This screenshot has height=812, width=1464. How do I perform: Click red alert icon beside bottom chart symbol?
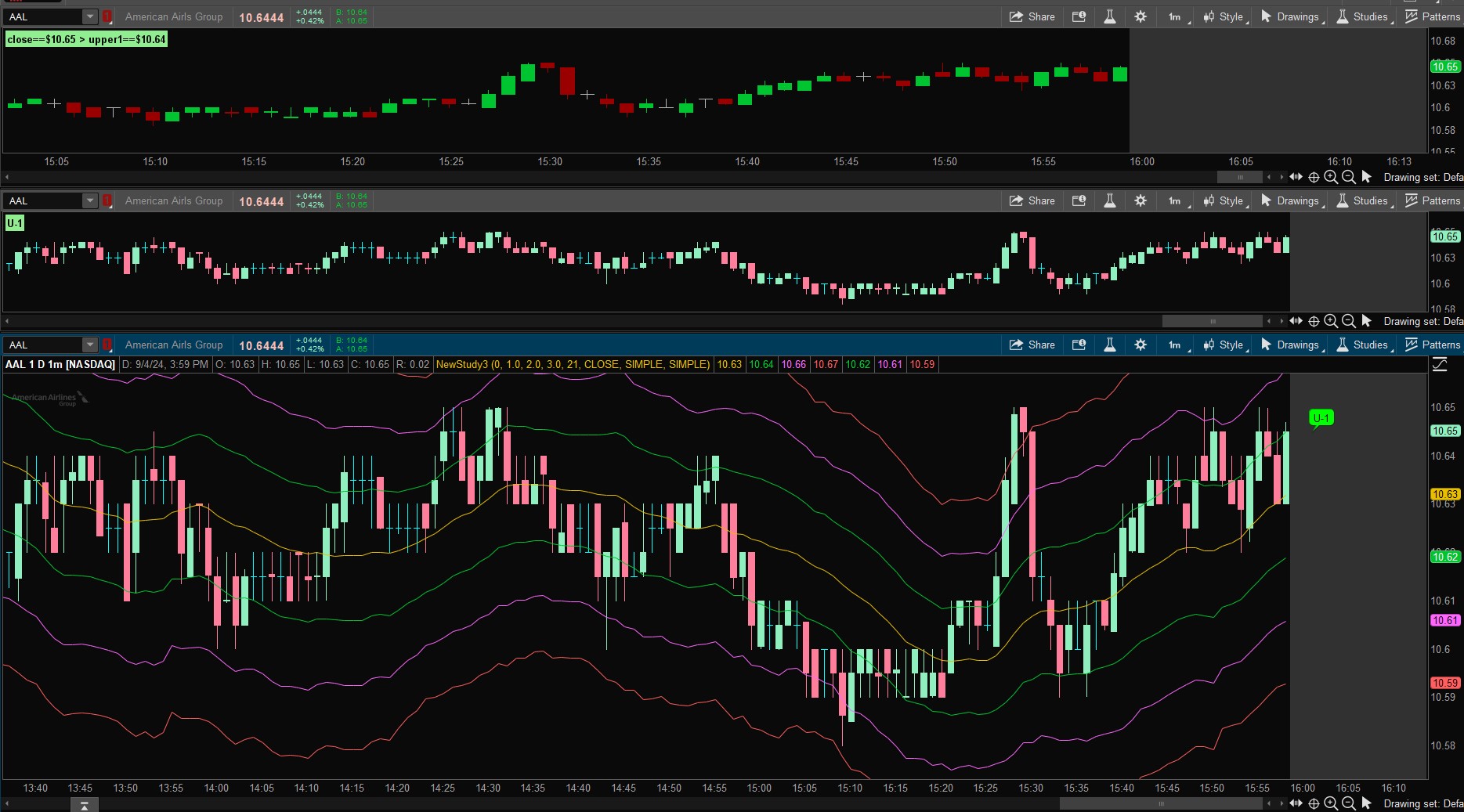107,345
